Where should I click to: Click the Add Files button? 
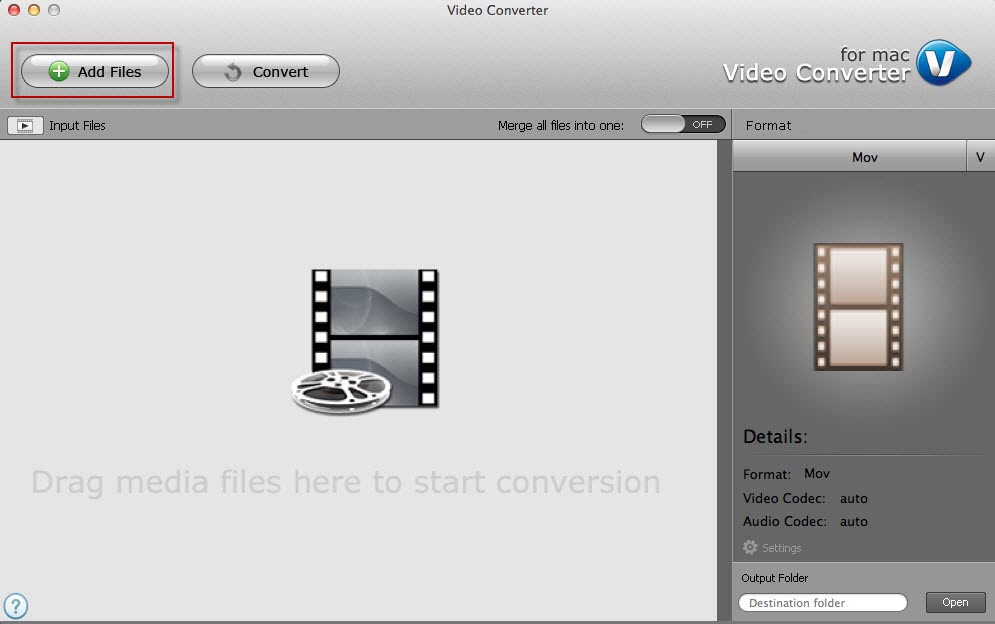click(93, 71)
